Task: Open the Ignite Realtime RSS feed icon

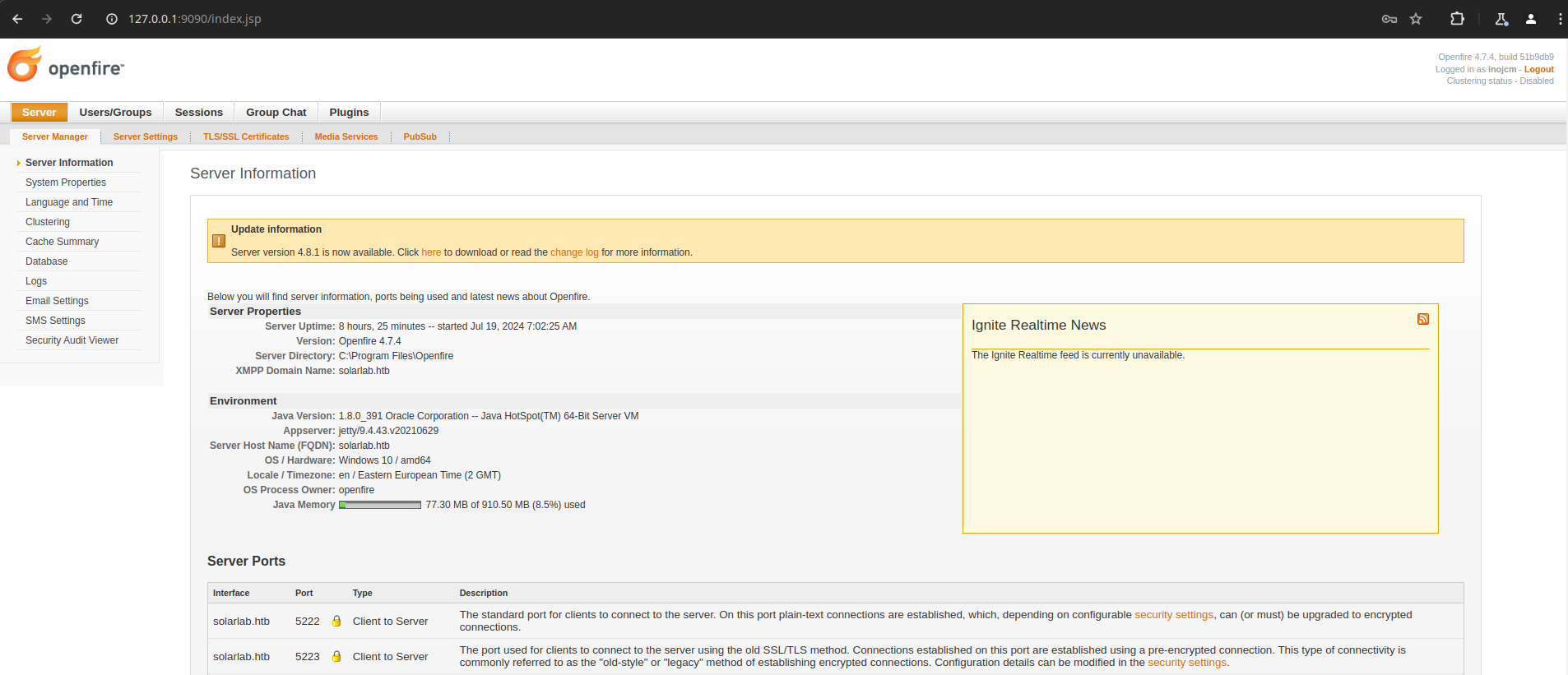Action: [1423, 319]
